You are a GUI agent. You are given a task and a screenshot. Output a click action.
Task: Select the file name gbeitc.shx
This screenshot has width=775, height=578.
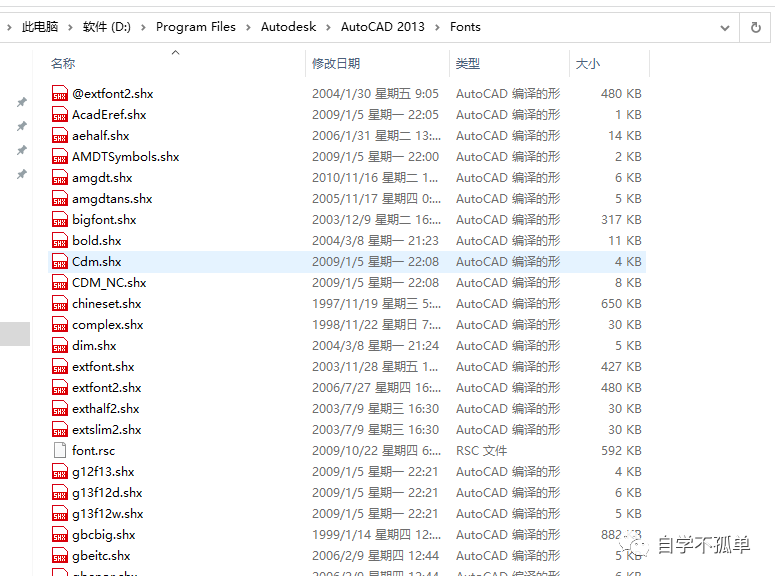click(101, 556)
